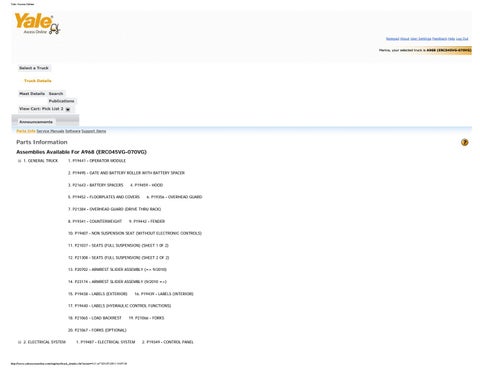The width and height of the screenshot is (480, 371).
Task: Open the Software link
Action: [73, 131]
